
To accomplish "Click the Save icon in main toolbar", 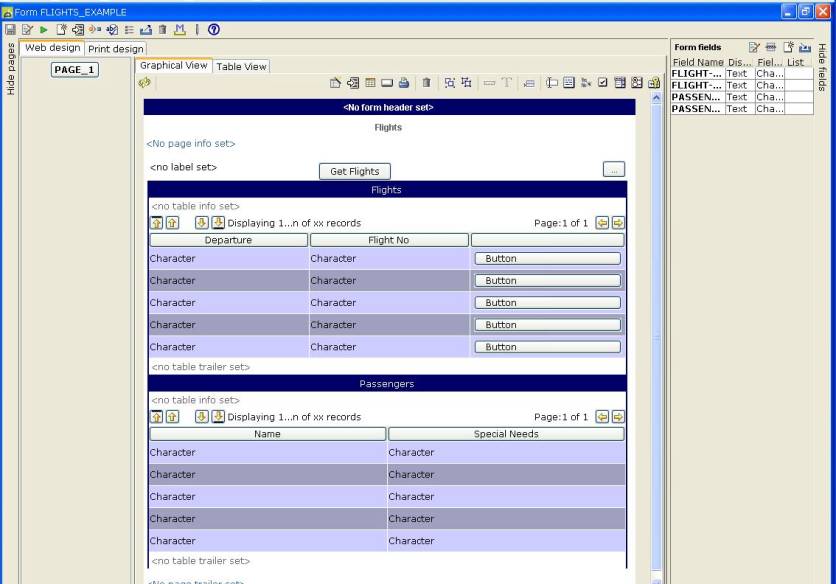I will (x=10, y=30).
